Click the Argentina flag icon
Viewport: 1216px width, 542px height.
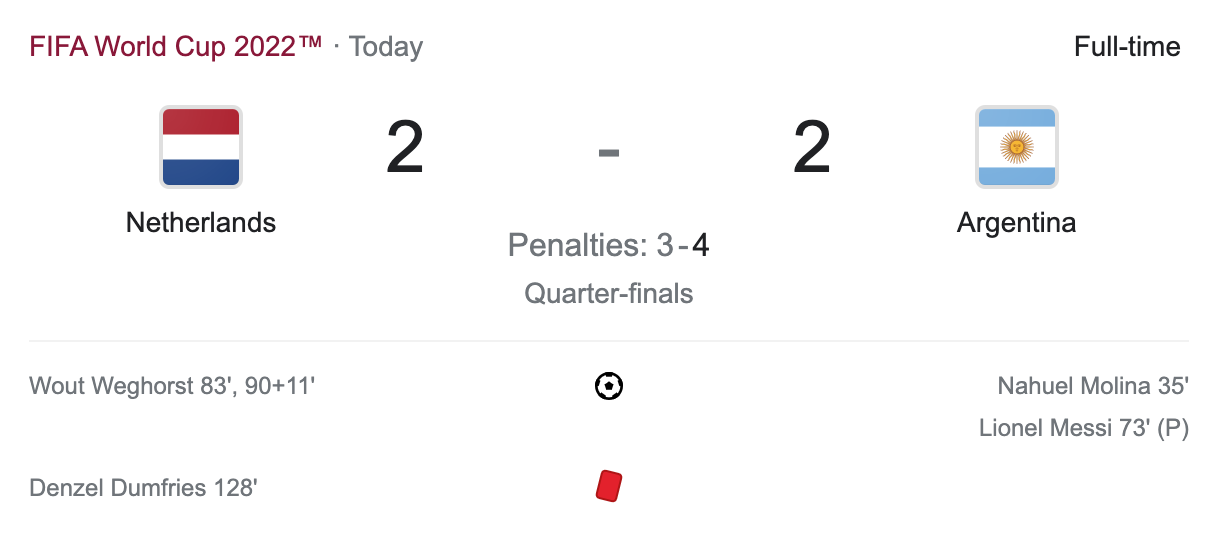pyautogui.click(x=1016, y=147)
